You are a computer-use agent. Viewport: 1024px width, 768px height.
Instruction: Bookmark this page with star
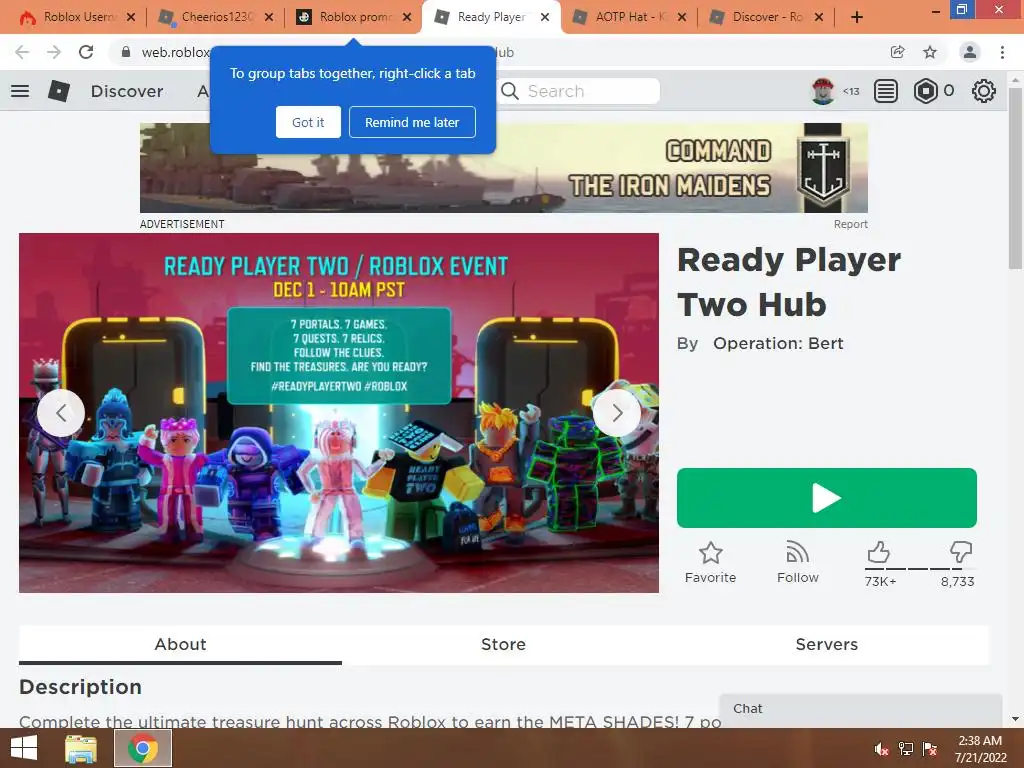point(930,52)
